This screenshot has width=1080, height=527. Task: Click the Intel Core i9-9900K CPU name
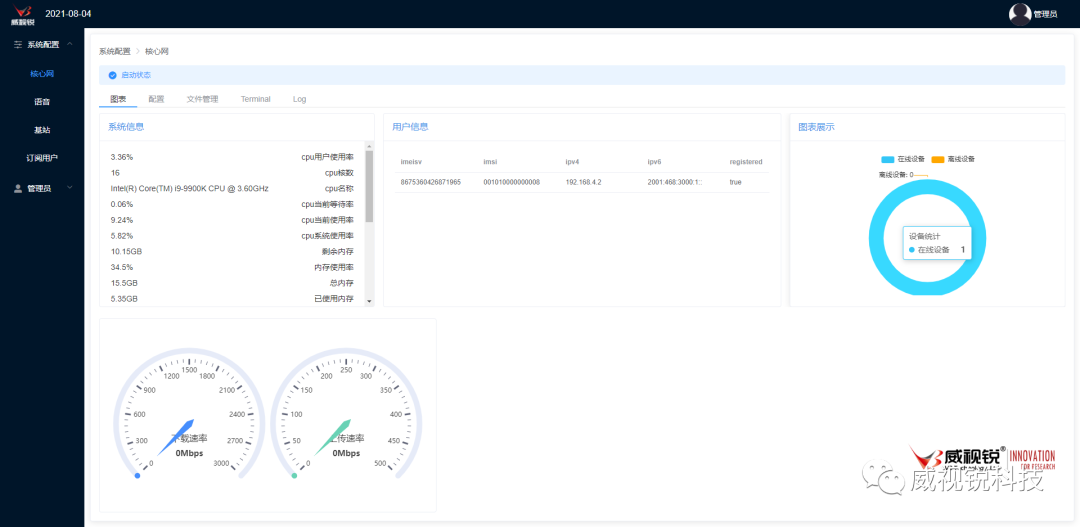[x=189, y=189]
